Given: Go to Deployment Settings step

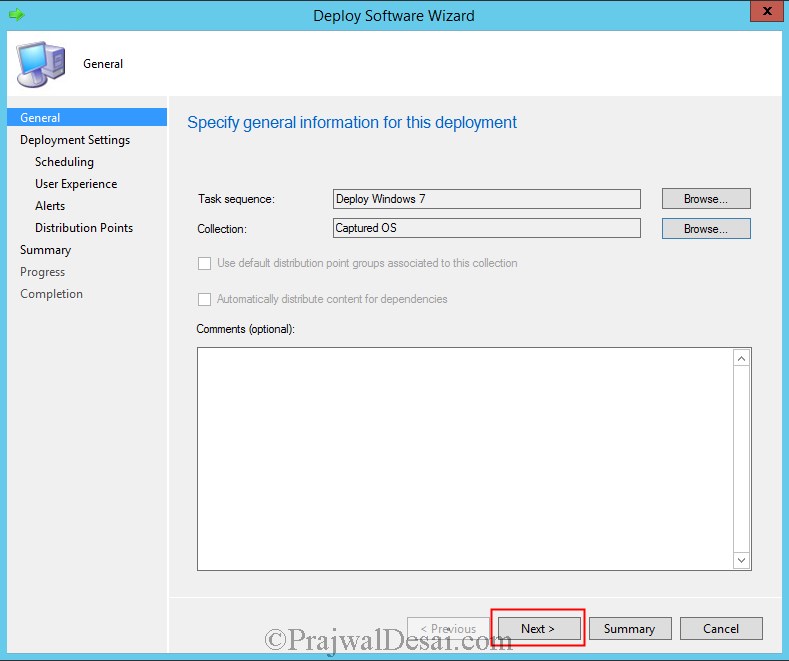Looking at the screenshot, I should click(75, 140).
